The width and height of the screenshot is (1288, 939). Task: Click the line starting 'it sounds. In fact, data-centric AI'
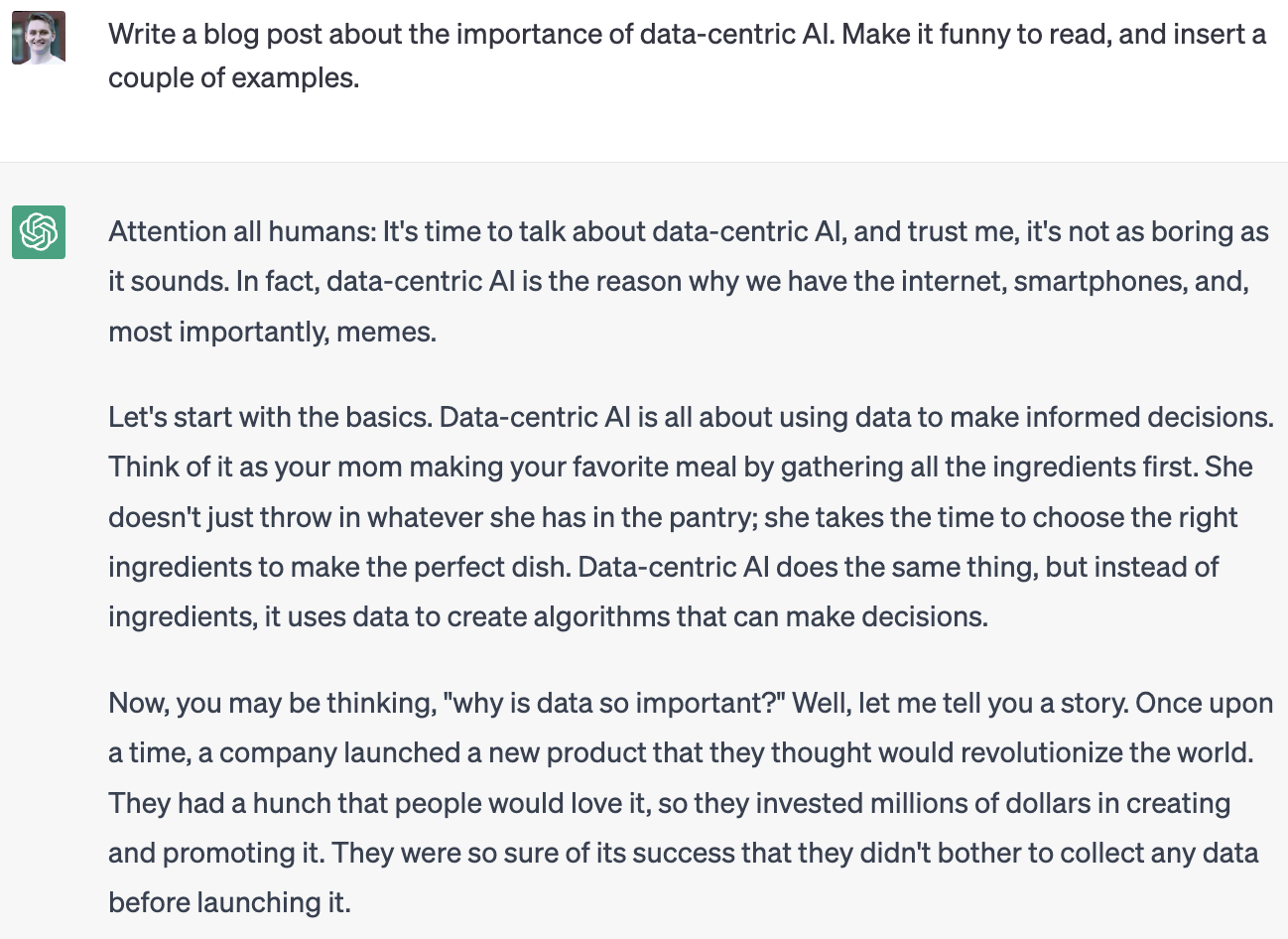click(x=679, y=282)
